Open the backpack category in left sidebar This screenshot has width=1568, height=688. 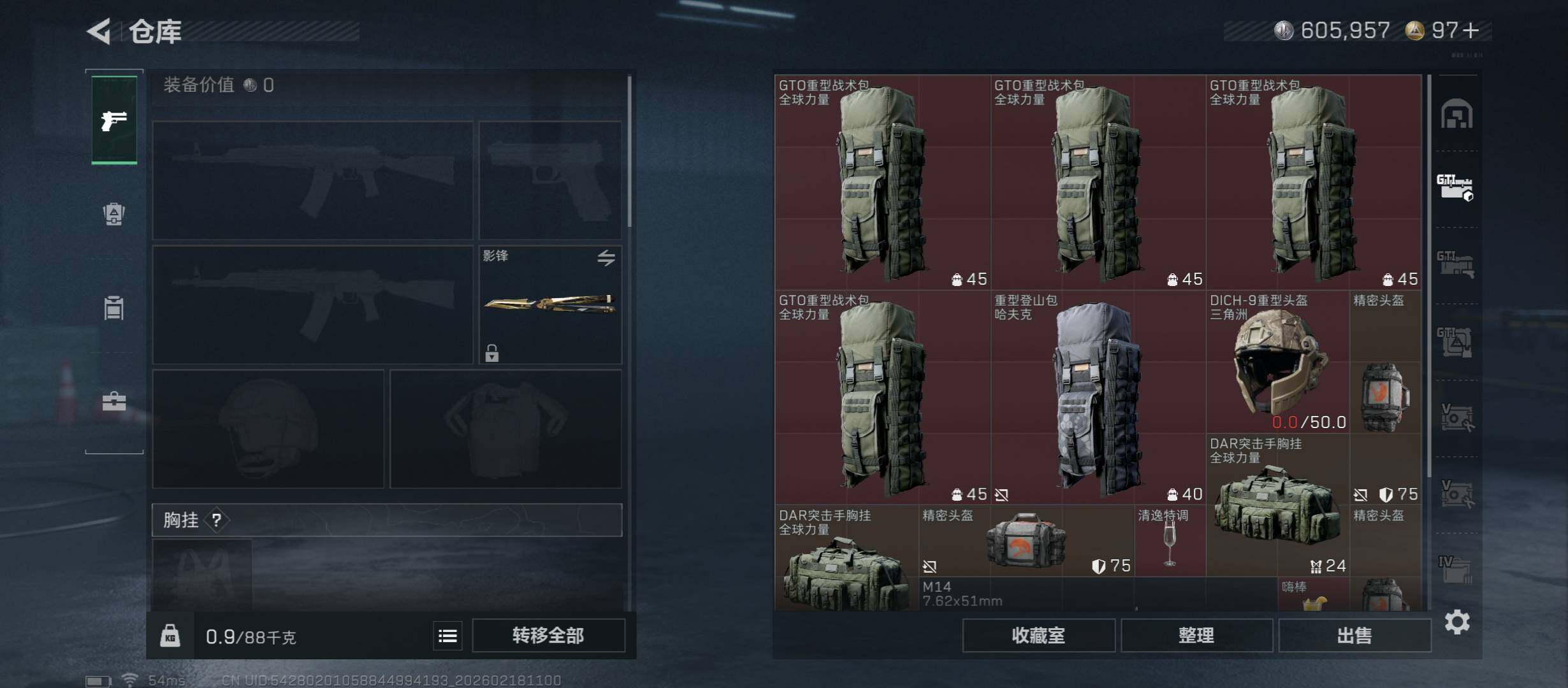click(x=114, y=213)
